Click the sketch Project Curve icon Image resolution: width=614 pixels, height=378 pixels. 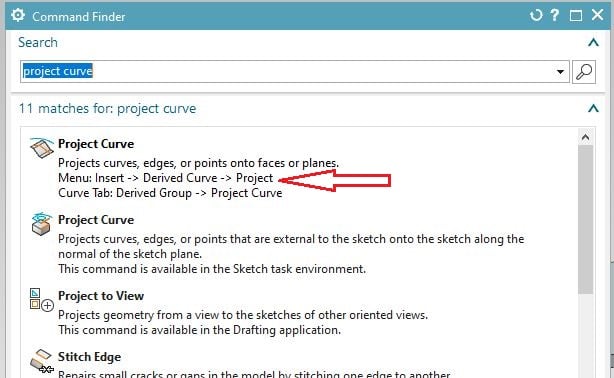pos(42,224)
